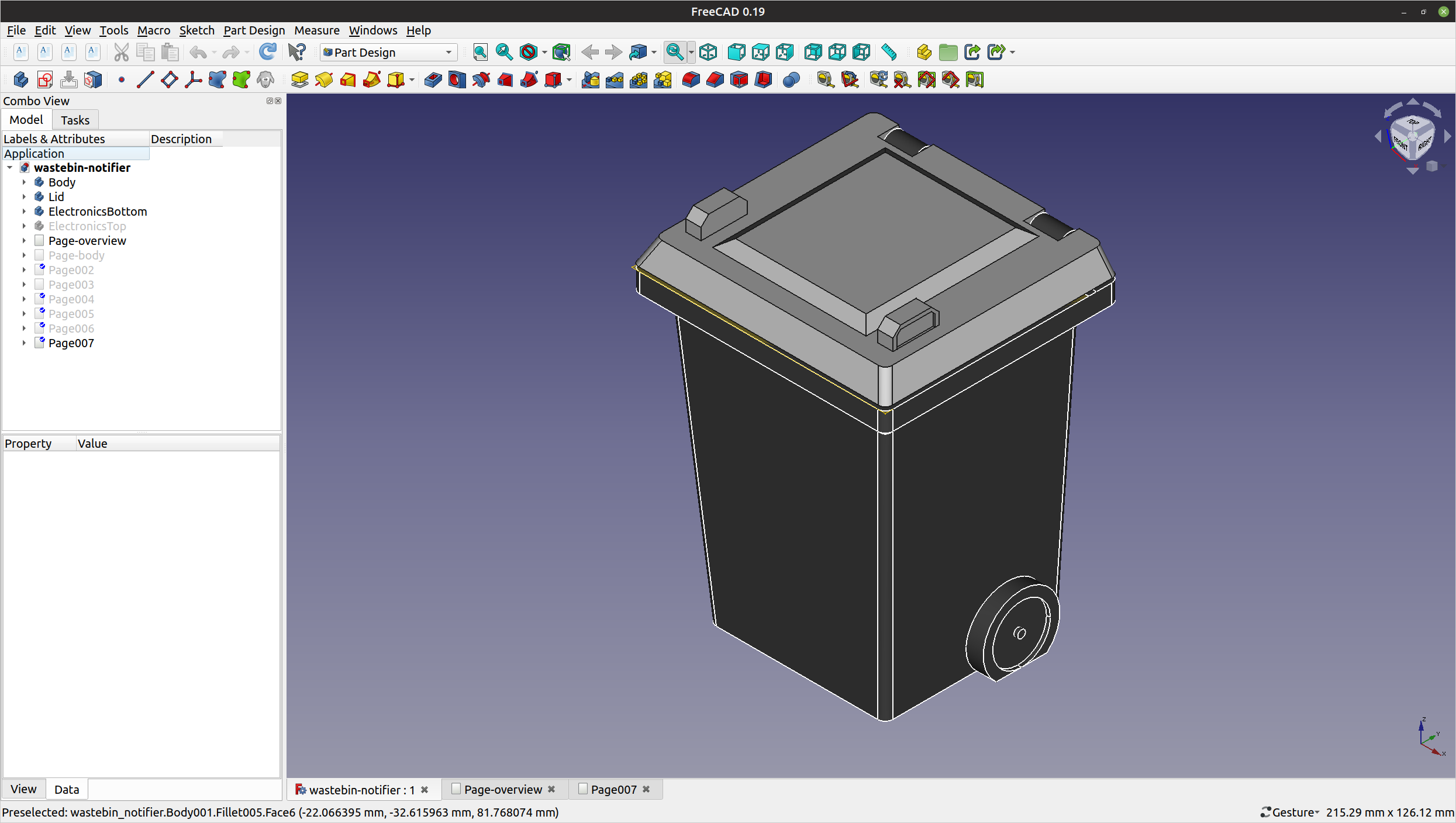This screenshot has width=1456, height=823.
Task: Select the Revolution tool
Action: click(324, 79)
